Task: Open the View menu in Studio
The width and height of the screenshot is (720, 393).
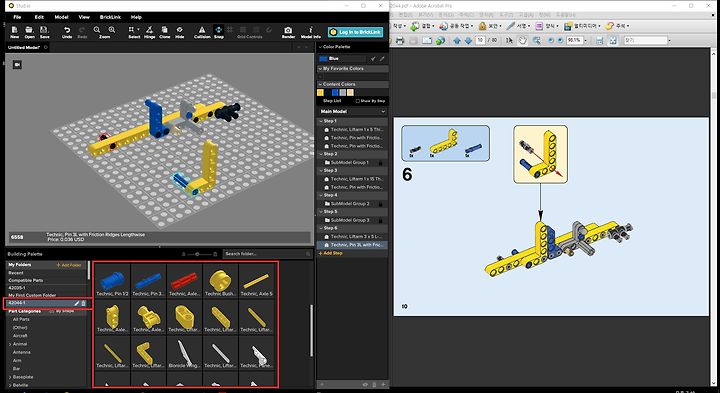Action: click(x=84, y=17)
